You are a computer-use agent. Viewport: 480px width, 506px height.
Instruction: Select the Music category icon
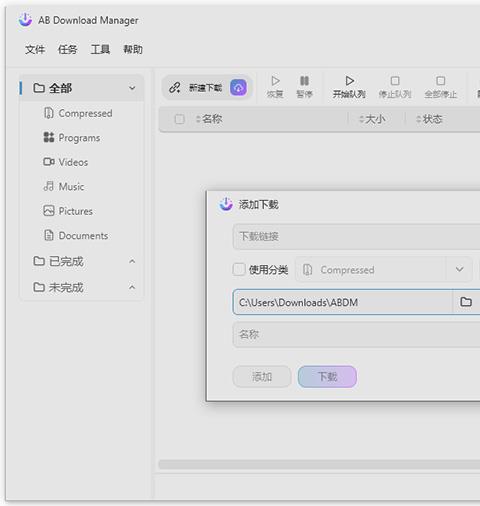tap(48, 186)
